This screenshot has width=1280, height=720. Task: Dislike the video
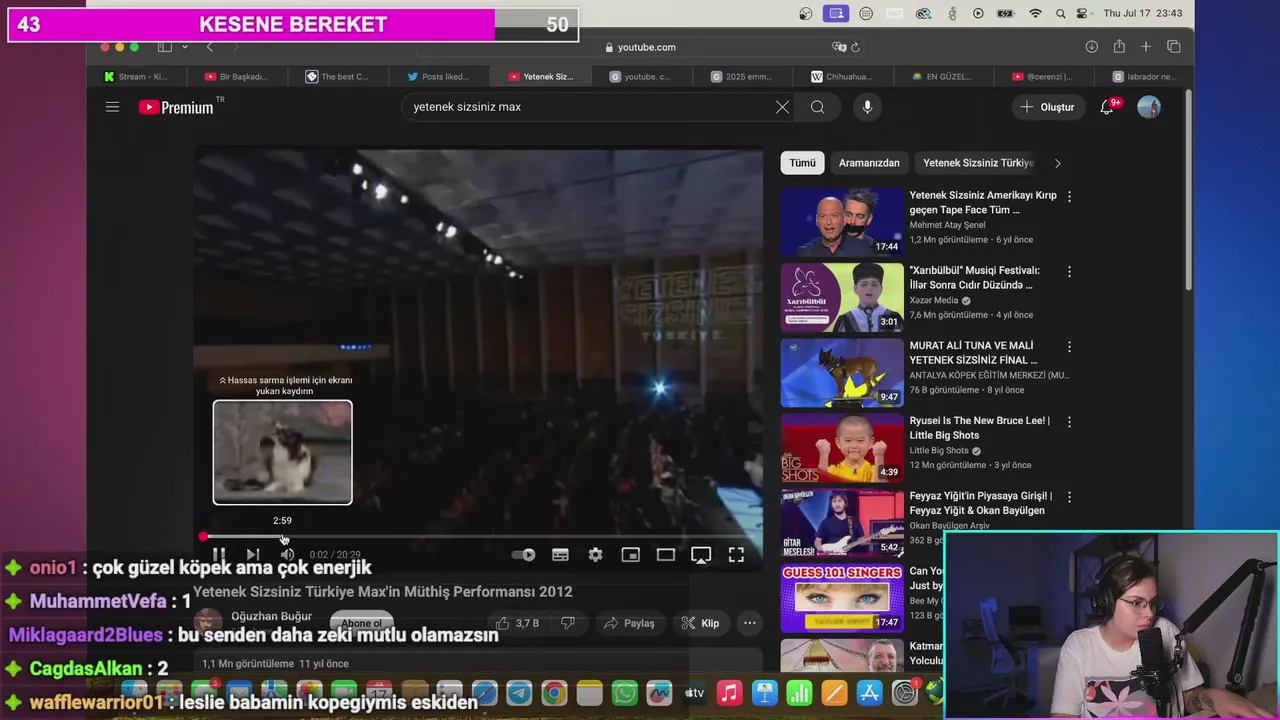click(x=568, y=623)
